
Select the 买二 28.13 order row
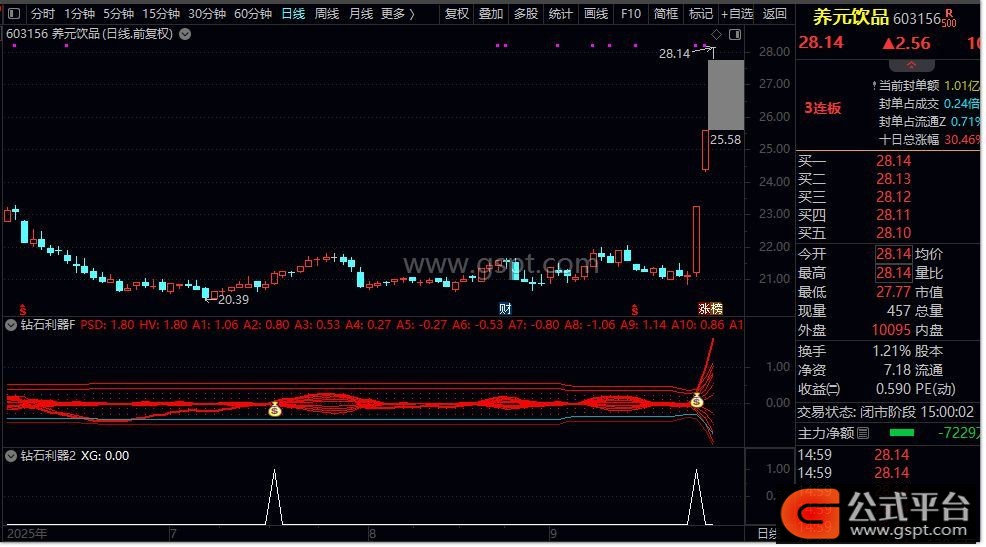(x=887, y=179)
